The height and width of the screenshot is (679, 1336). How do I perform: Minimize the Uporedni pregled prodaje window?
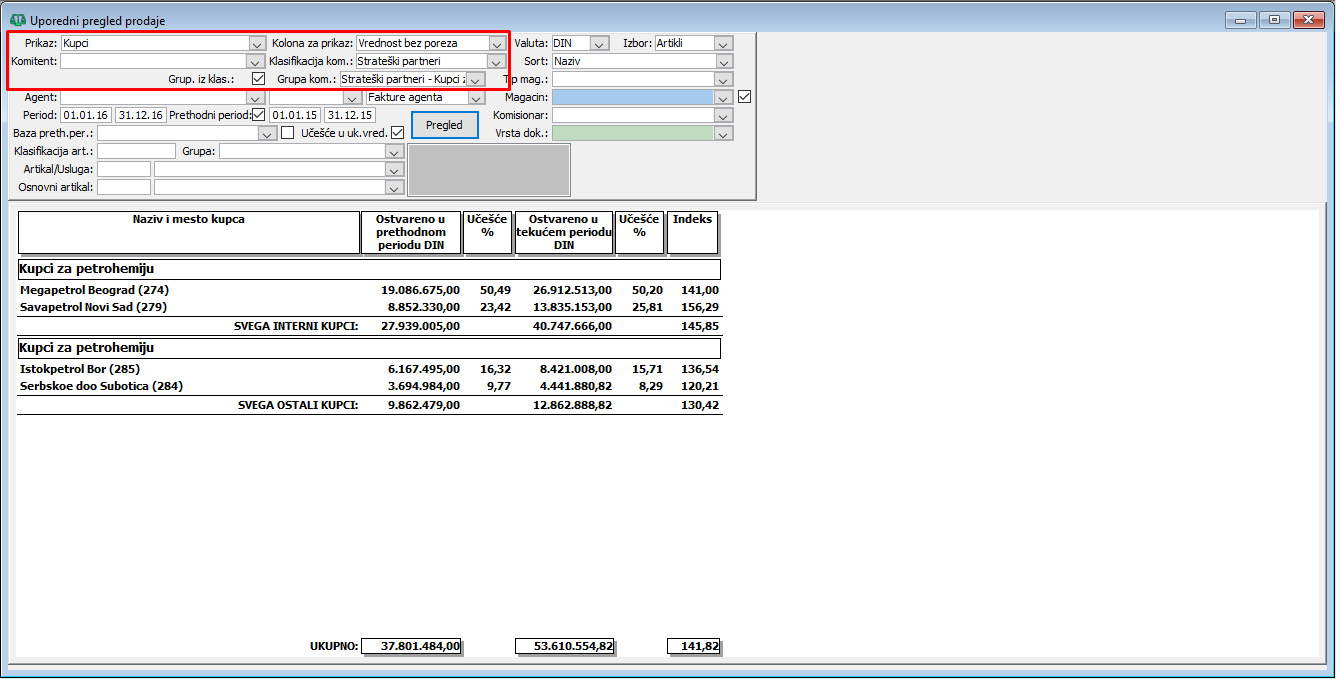pos(1242,20)
